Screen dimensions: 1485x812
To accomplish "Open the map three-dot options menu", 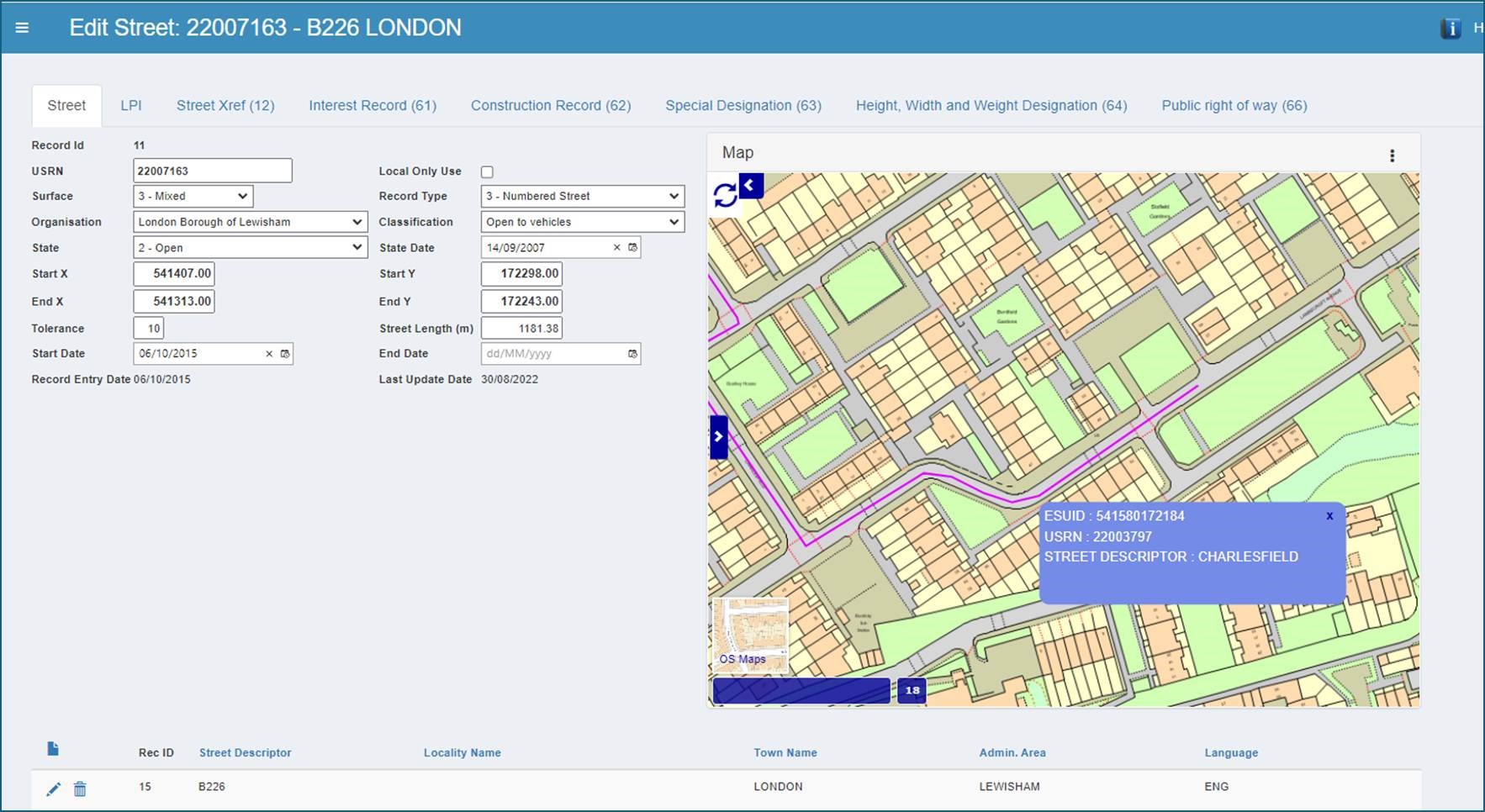I will click(x=1393, y=156).
